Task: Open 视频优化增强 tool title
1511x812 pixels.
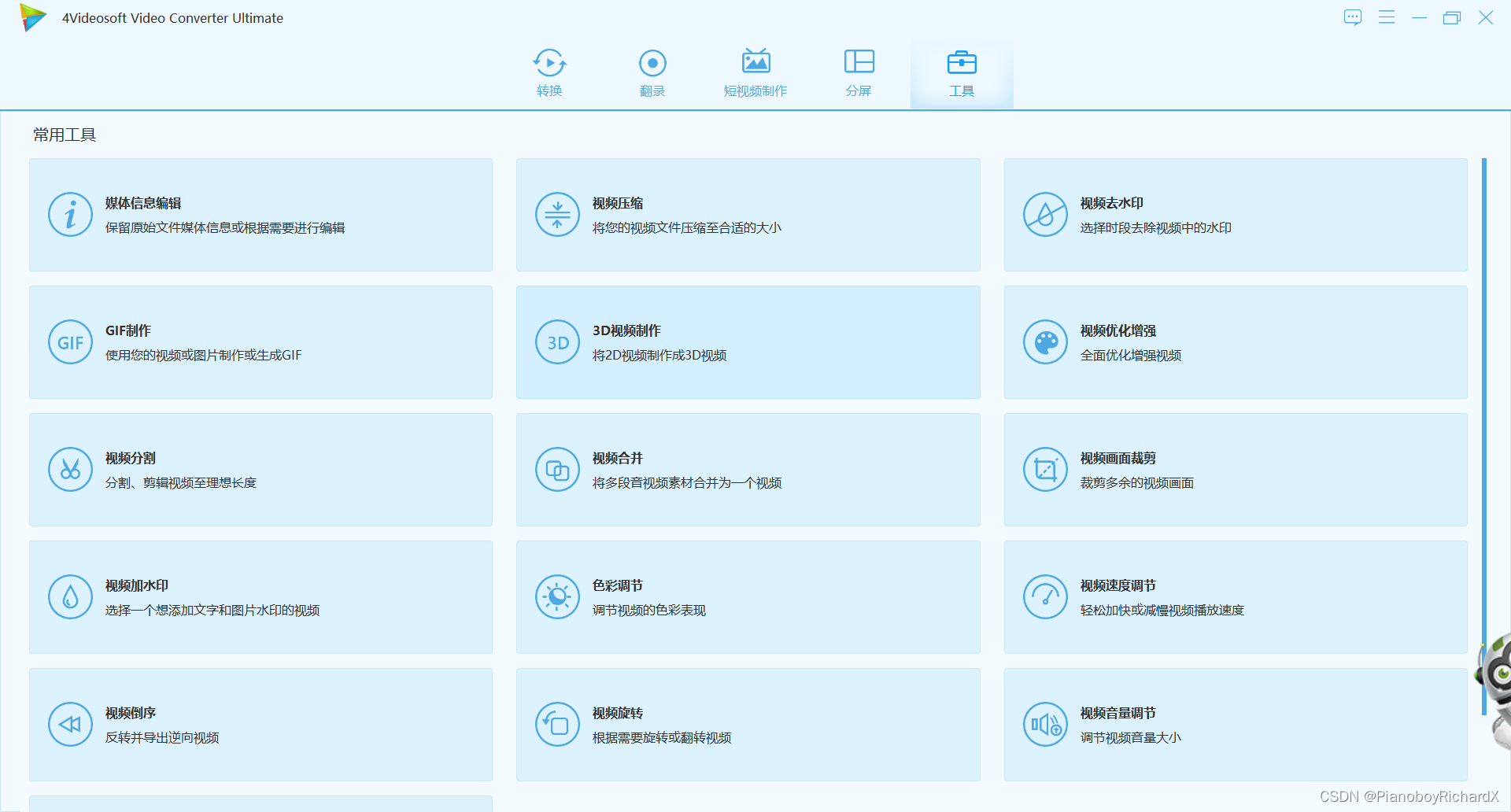Action: (x=1118, y=330)
